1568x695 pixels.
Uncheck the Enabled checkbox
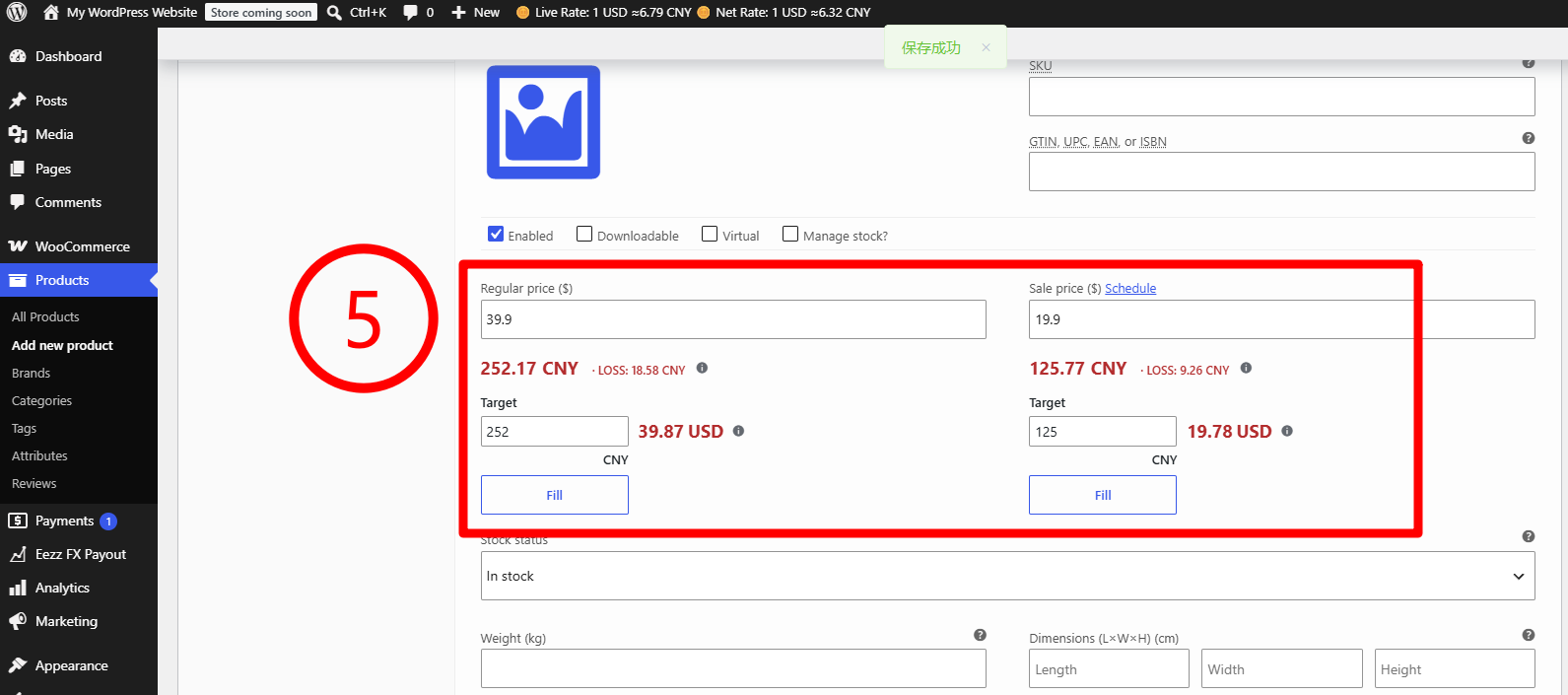point(496,234)
